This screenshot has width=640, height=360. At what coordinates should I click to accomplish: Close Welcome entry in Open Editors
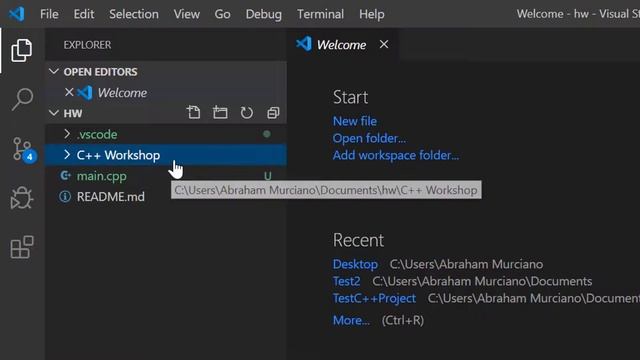69,92
